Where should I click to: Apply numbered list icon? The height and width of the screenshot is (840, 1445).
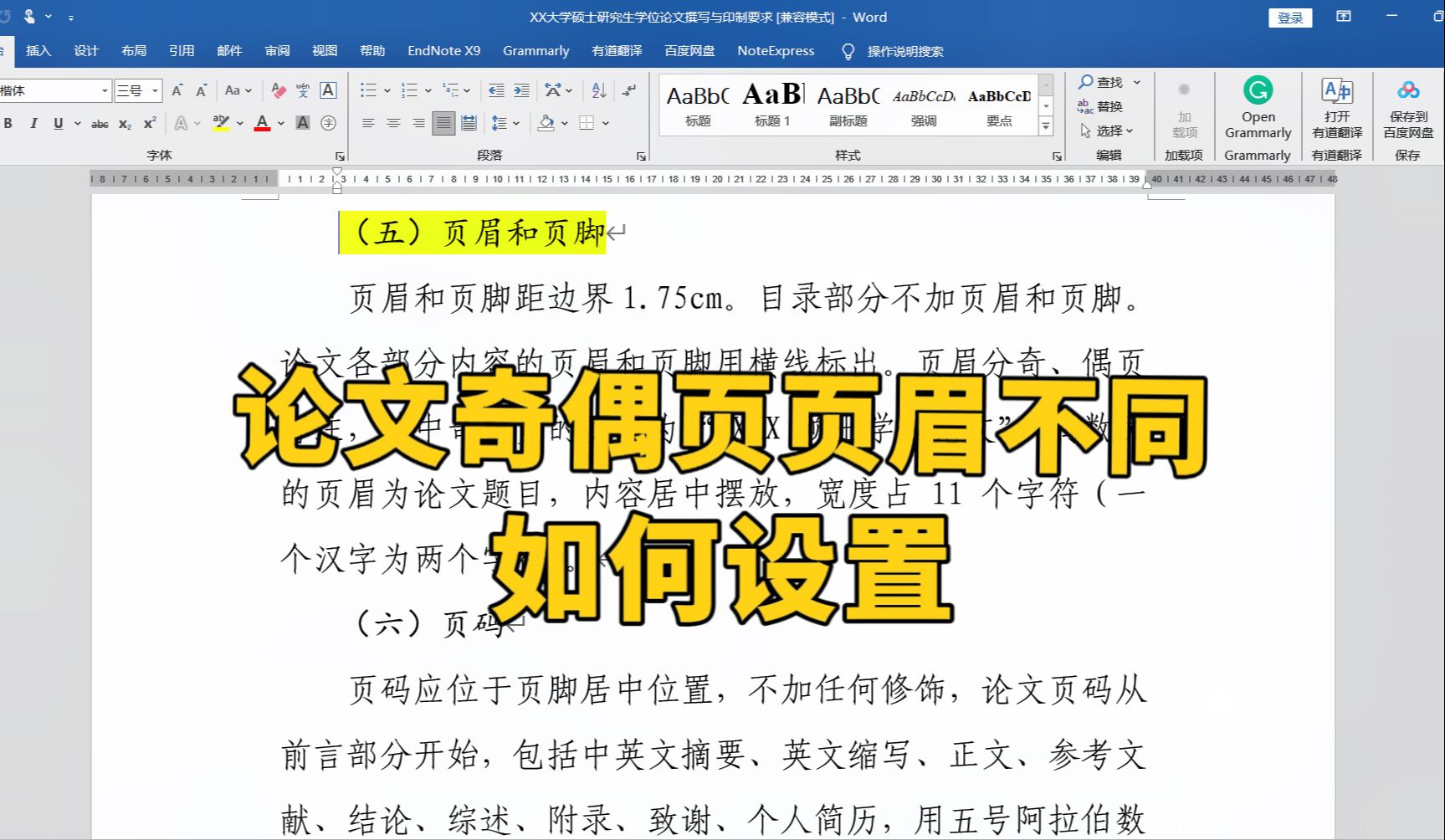point(409,90)
